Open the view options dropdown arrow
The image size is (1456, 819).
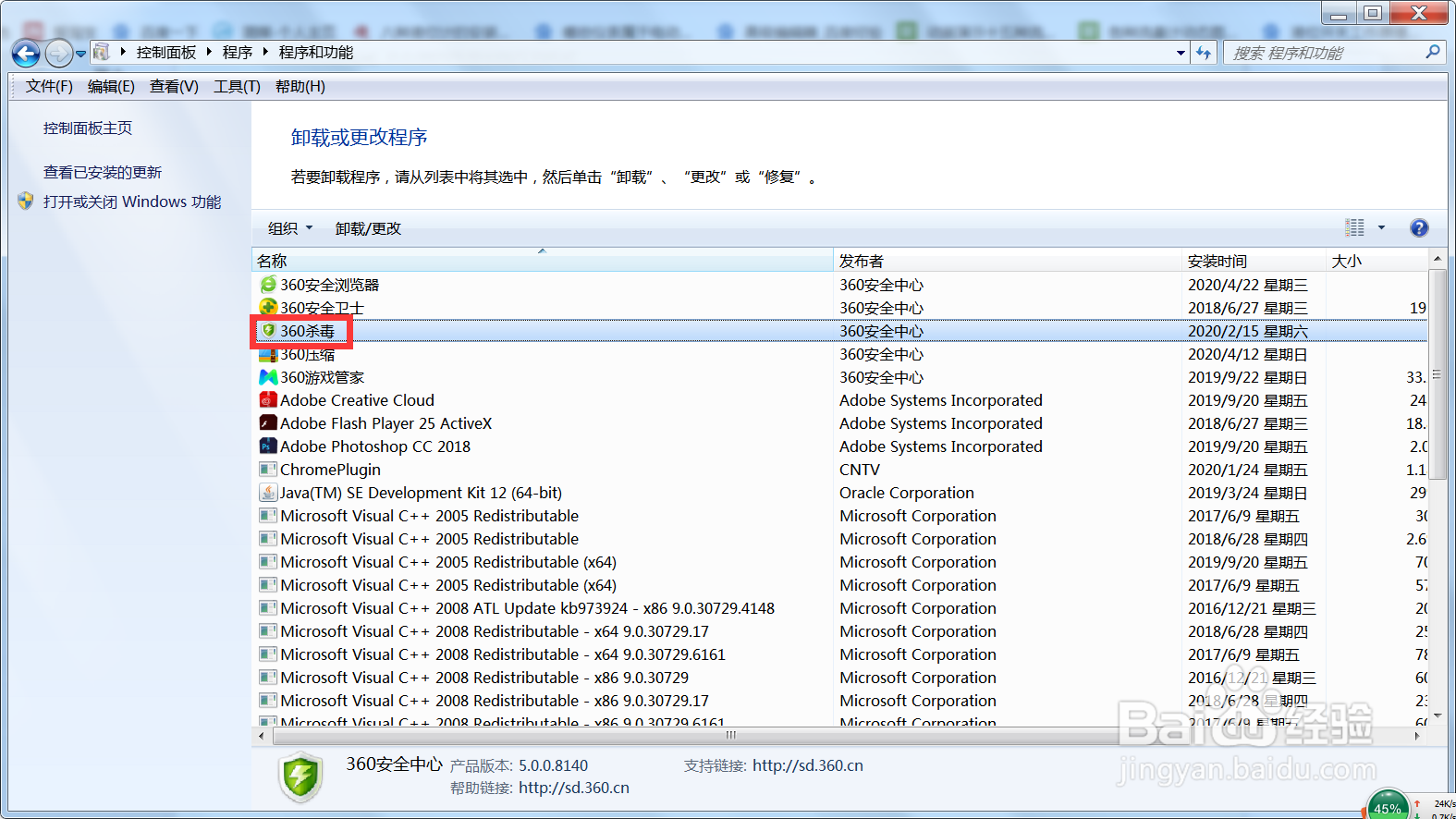point(1381,227)
